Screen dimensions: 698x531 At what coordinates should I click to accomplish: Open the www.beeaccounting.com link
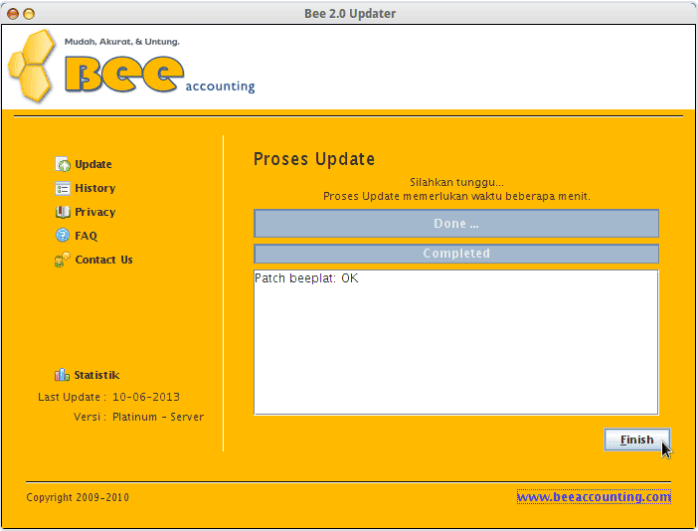click(x=594, y=497)
